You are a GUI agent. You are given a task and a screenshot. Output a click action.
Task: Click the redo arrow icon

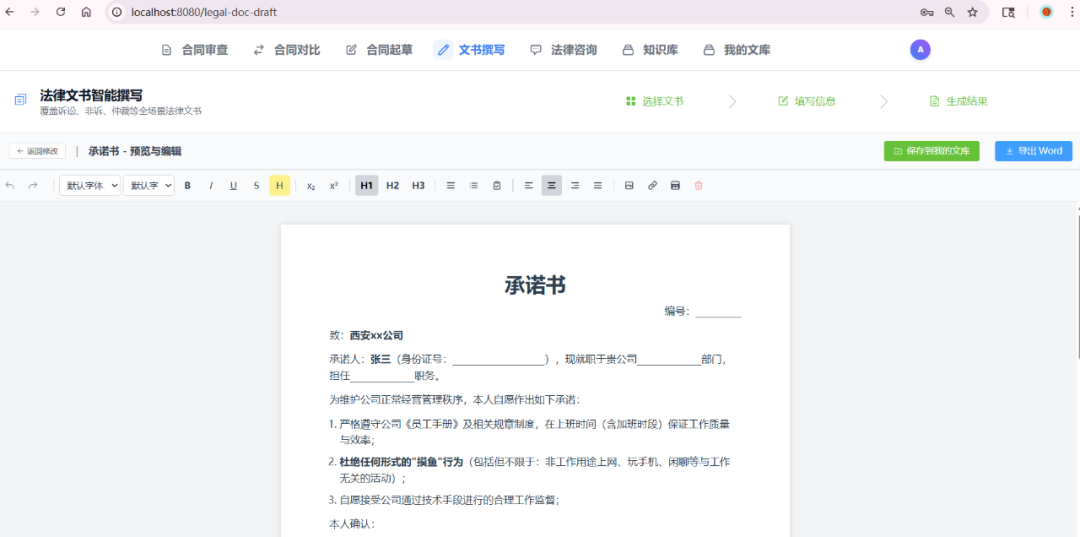click(x=33, y=185)
